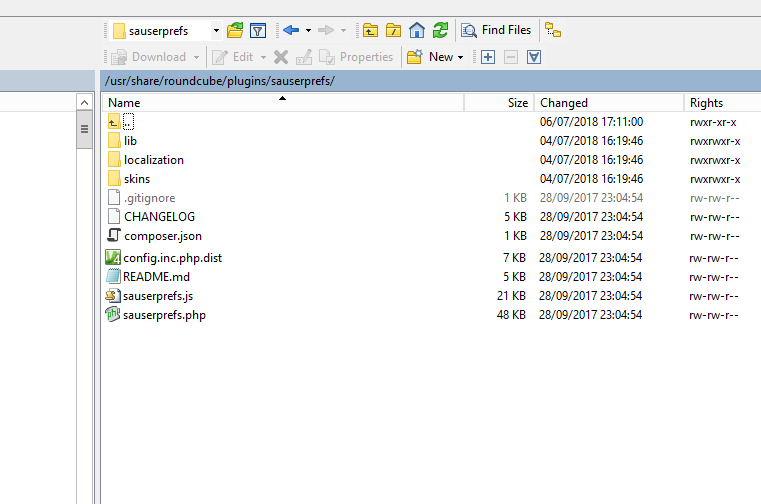Show the directory tree panel icon
Screen dimensions: 761x504
[x=553, y=30]
